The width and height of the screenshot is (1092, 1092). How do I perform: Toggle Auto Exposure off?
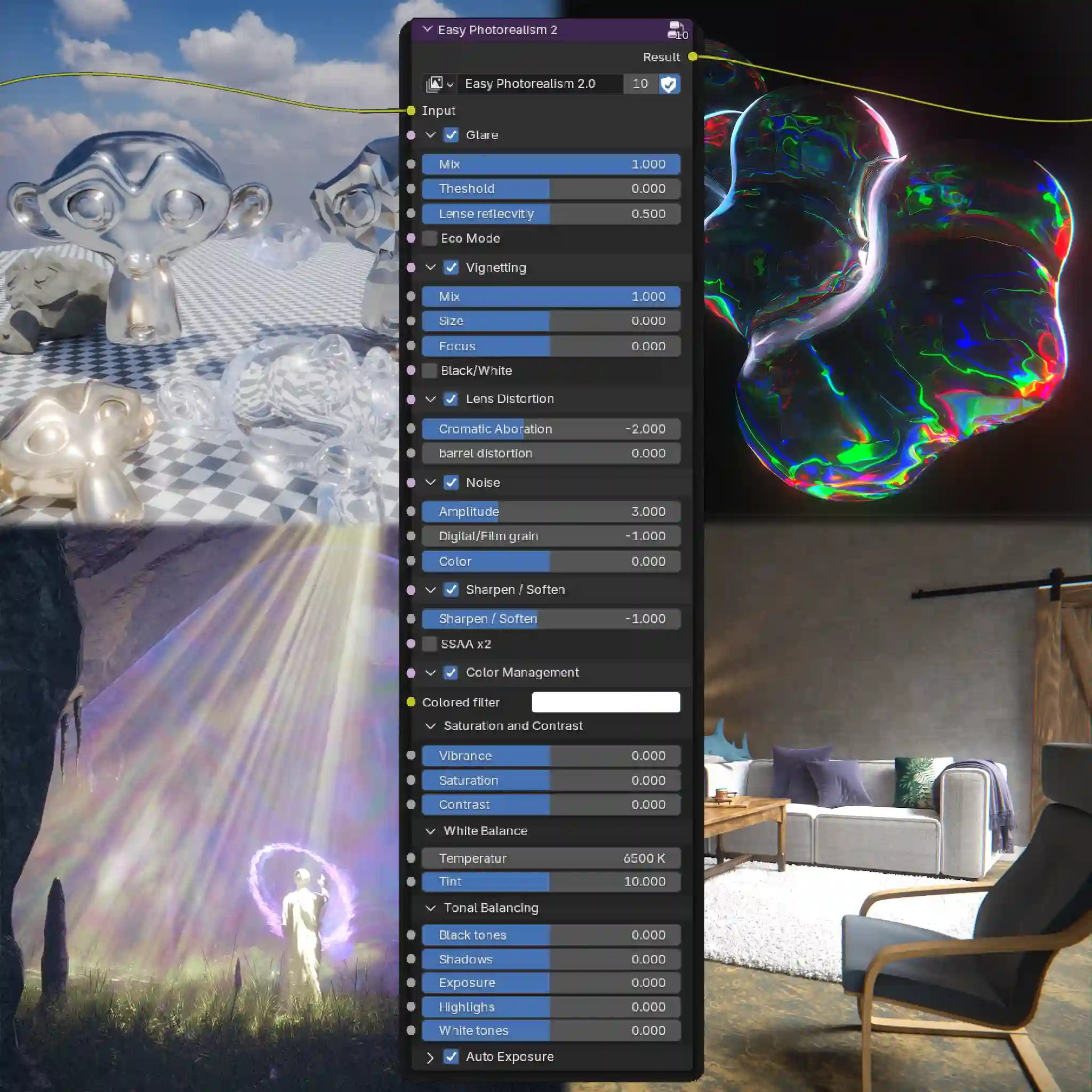point(451,1057)
